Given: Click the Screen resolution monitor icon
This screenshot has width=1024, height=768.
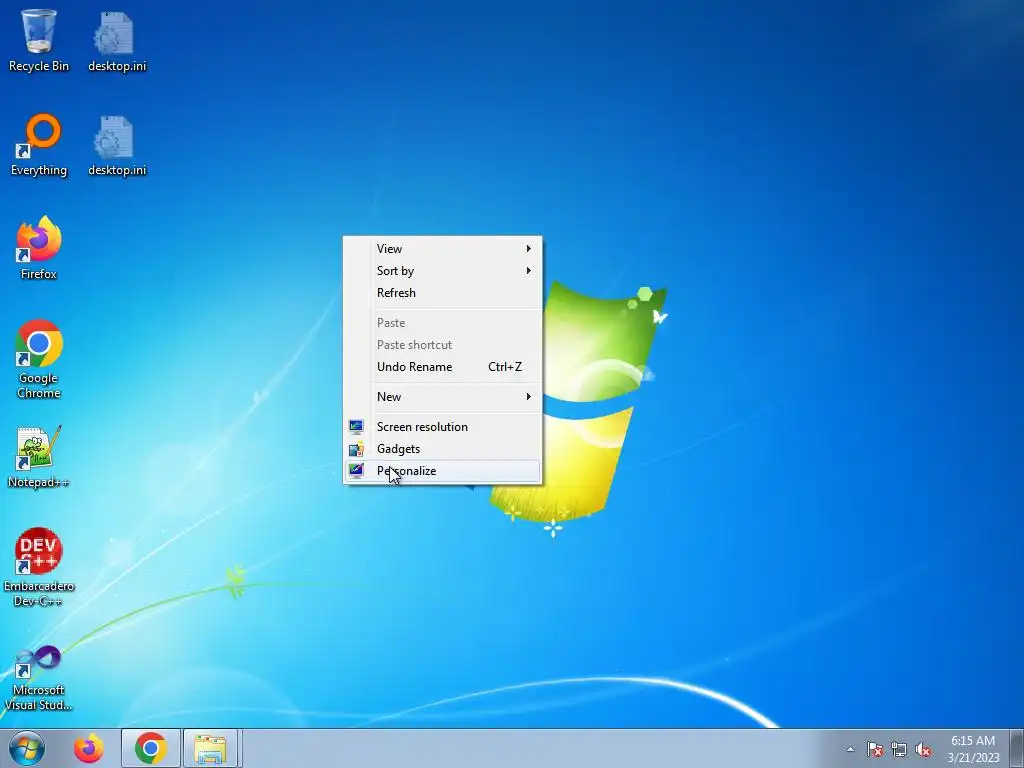Looking at the screenshot, I should coord(356,427).
